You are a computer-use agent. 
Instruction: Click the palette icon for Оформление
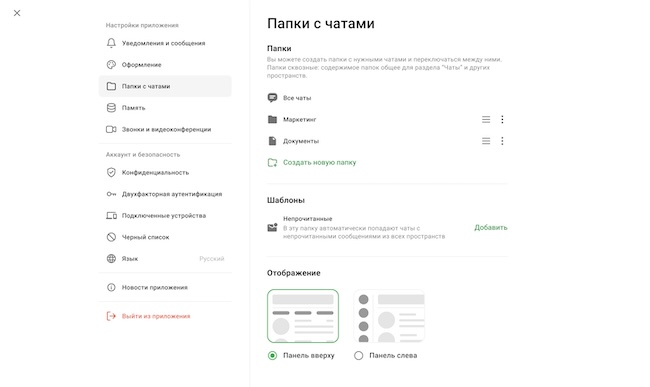click(x=111, y=65)
